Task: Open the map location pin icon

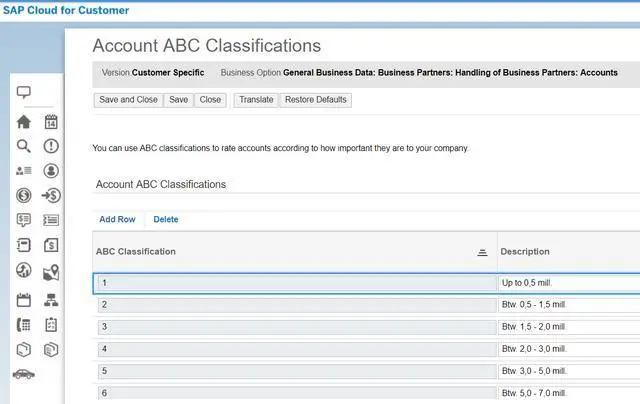Action: [x=51, y=272]
